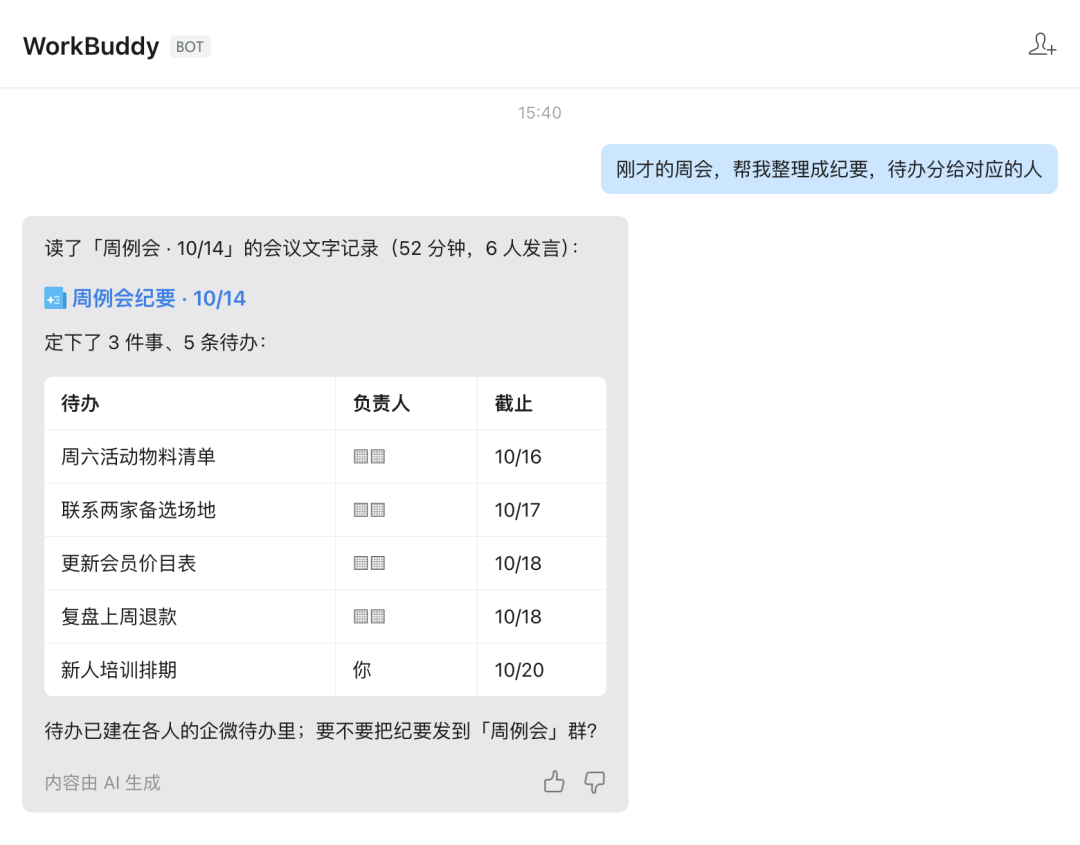Image resolution: width=1080 pixels, height=845 pixels.
Task: Click the line starting 读了「周例会 · 10/14」
Action: click(x=312, y=248)
